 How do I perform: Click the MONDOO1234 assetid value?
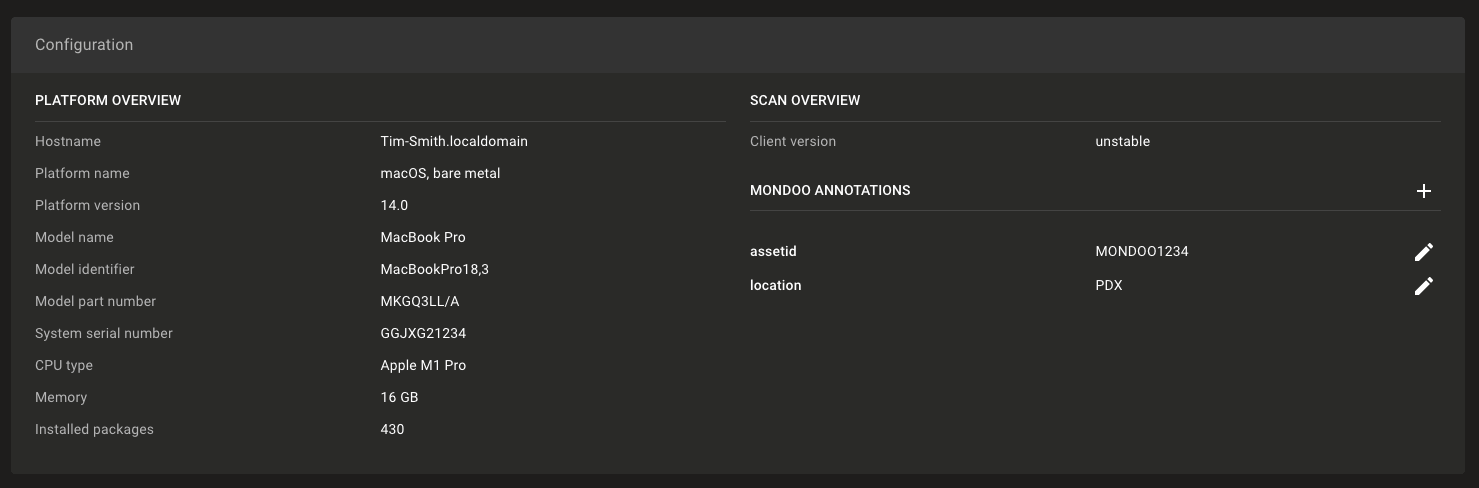(1142, 252)
